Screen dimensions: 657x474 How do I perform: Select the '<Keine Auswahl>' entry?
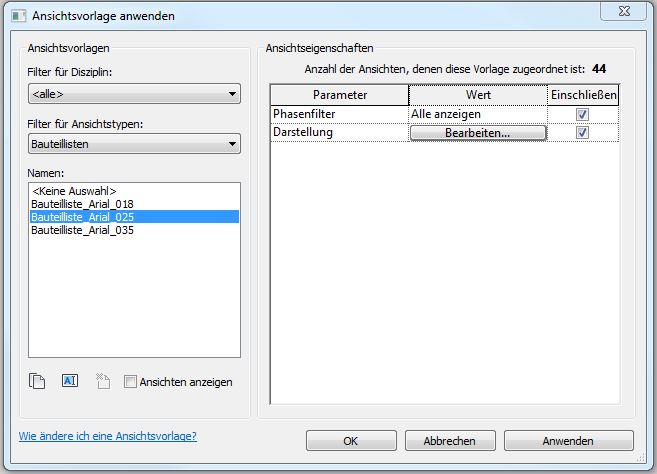coord(74,190)
